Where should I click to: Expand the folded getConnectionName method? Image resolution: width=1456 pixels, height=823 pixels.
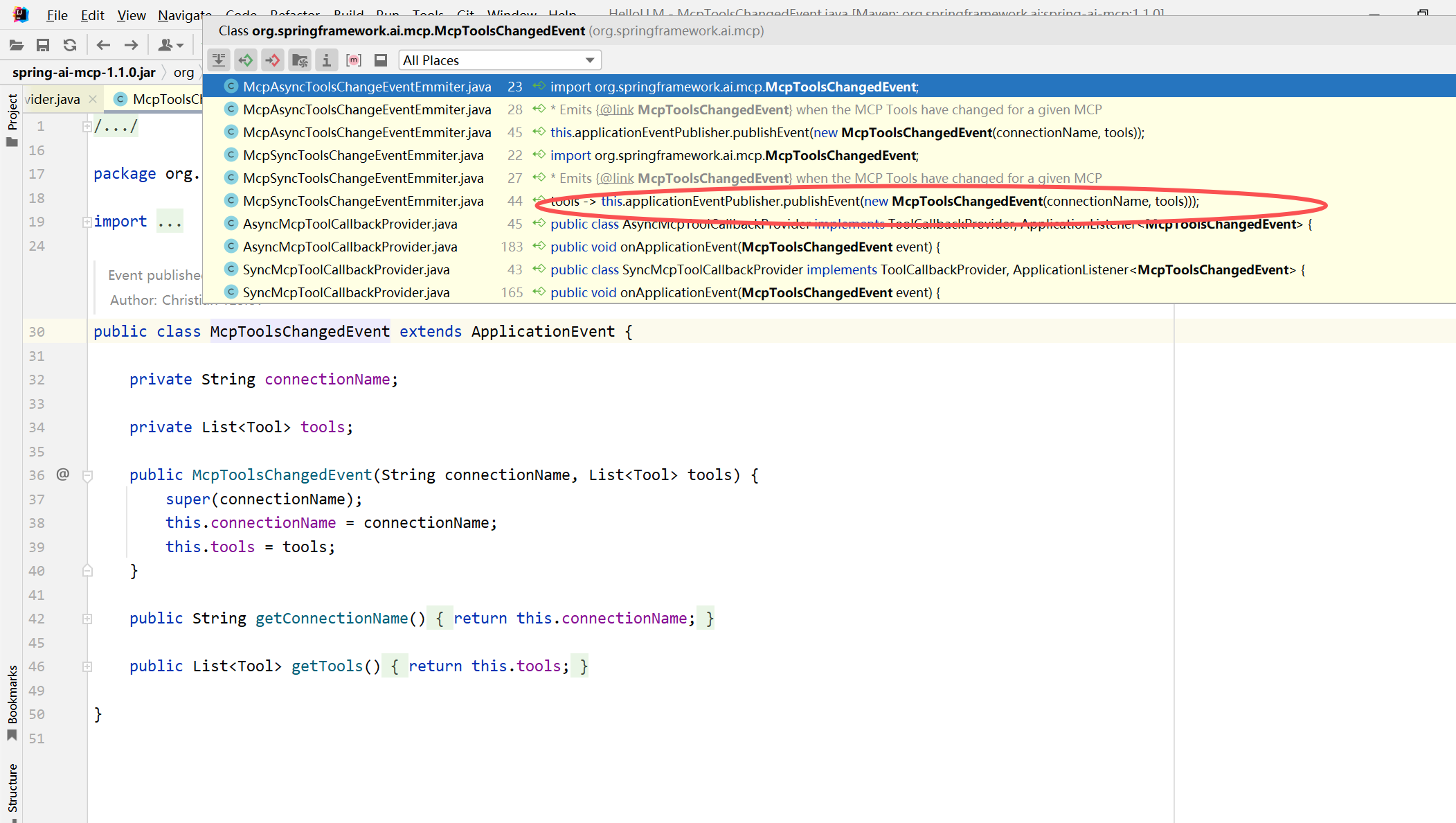87,619
